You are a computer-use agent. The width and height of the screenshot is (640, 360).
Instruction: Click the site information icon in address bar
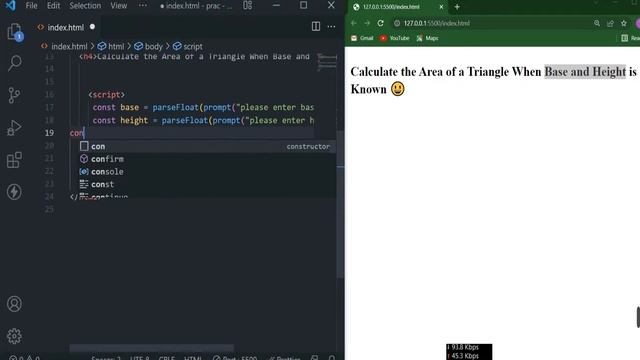[397, 23]
